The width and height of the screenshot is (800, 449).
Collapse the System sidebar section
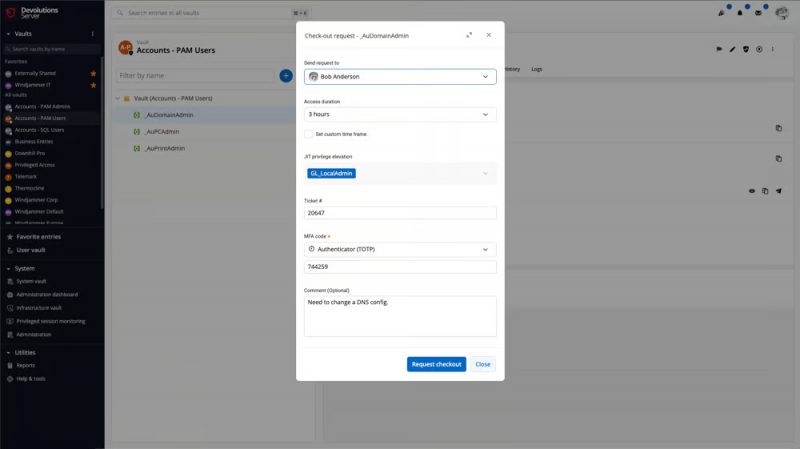(8, 269)
